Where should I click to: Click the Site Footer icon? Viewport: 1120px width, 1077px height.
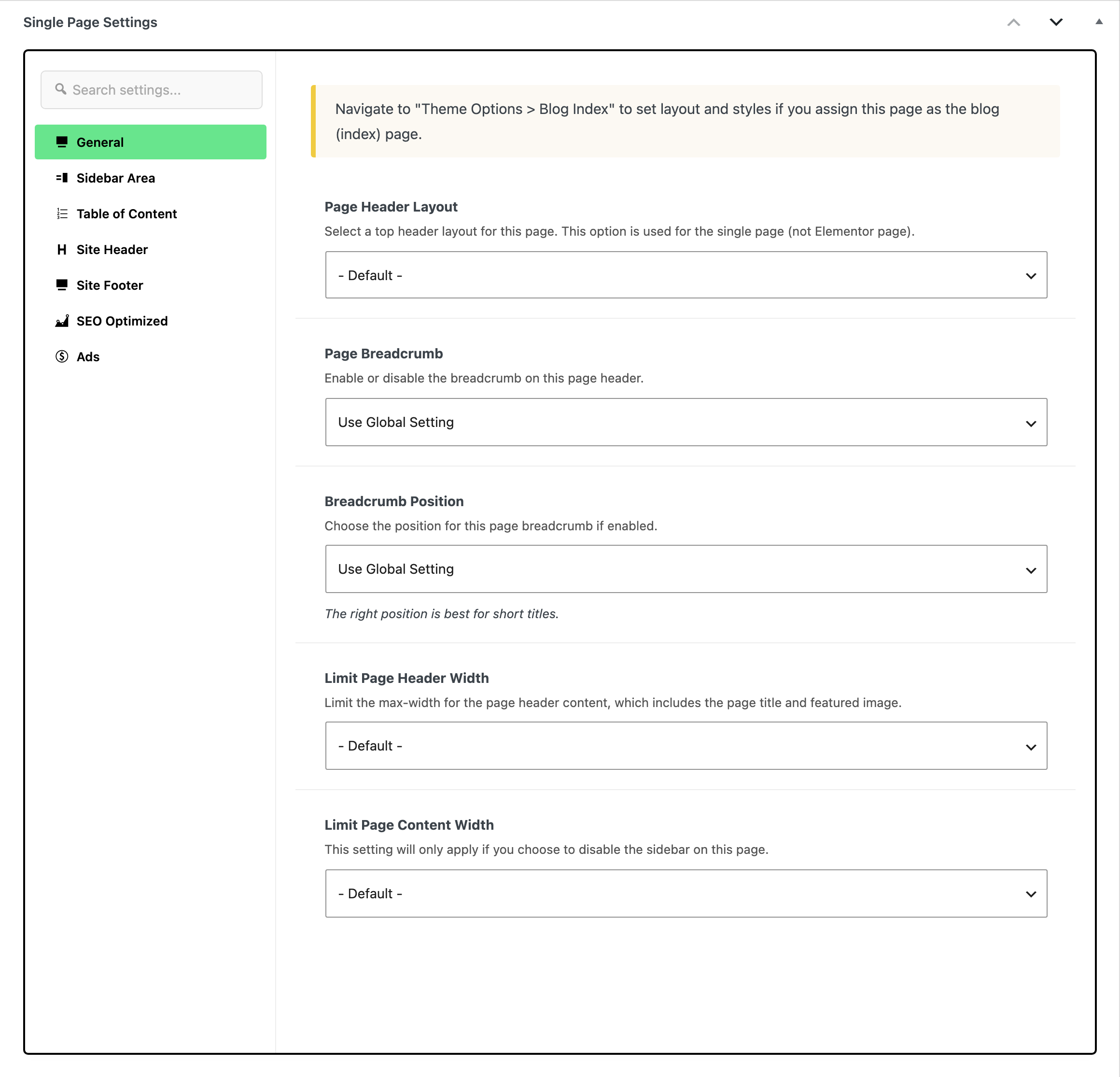pos(62,285)
